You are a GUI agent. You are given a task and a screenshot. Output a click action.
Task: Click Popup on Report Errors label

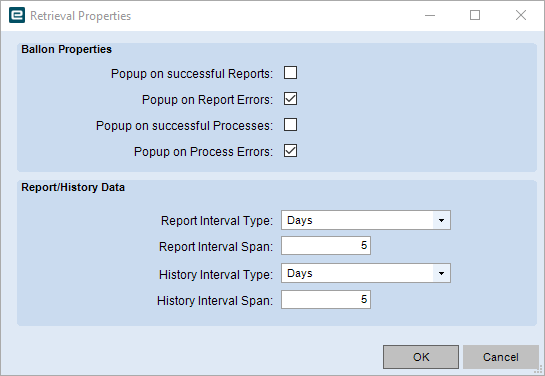point(208,100)
